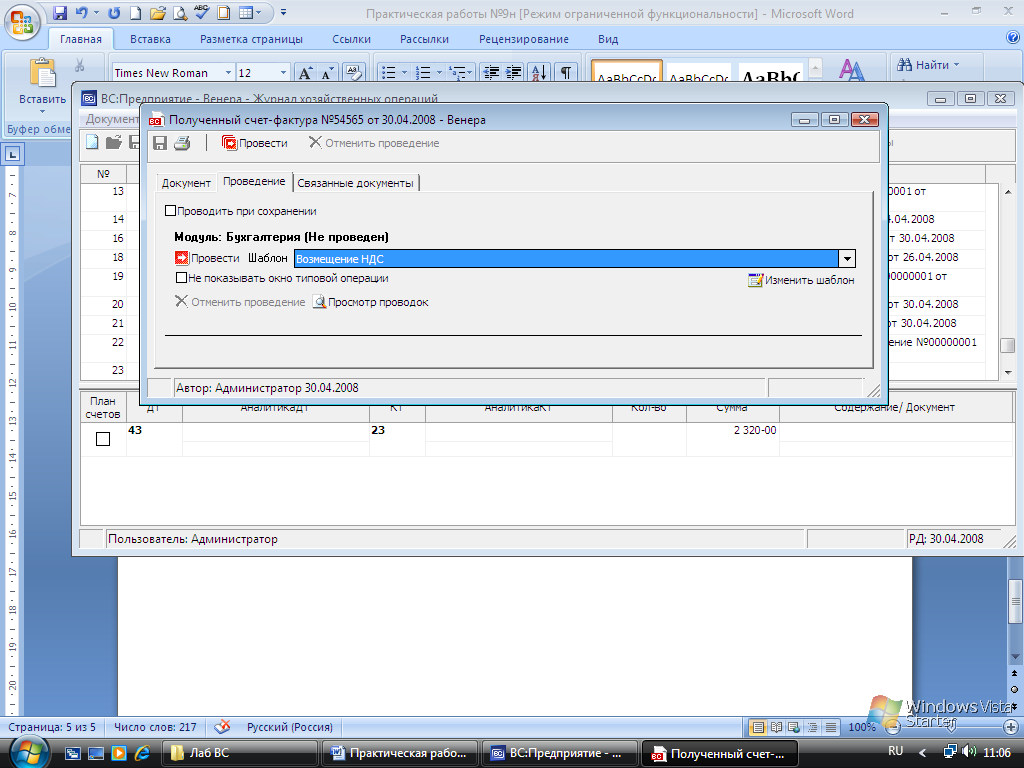Toggle the paragraph marks ¶ button

click(x=566, y=72)
